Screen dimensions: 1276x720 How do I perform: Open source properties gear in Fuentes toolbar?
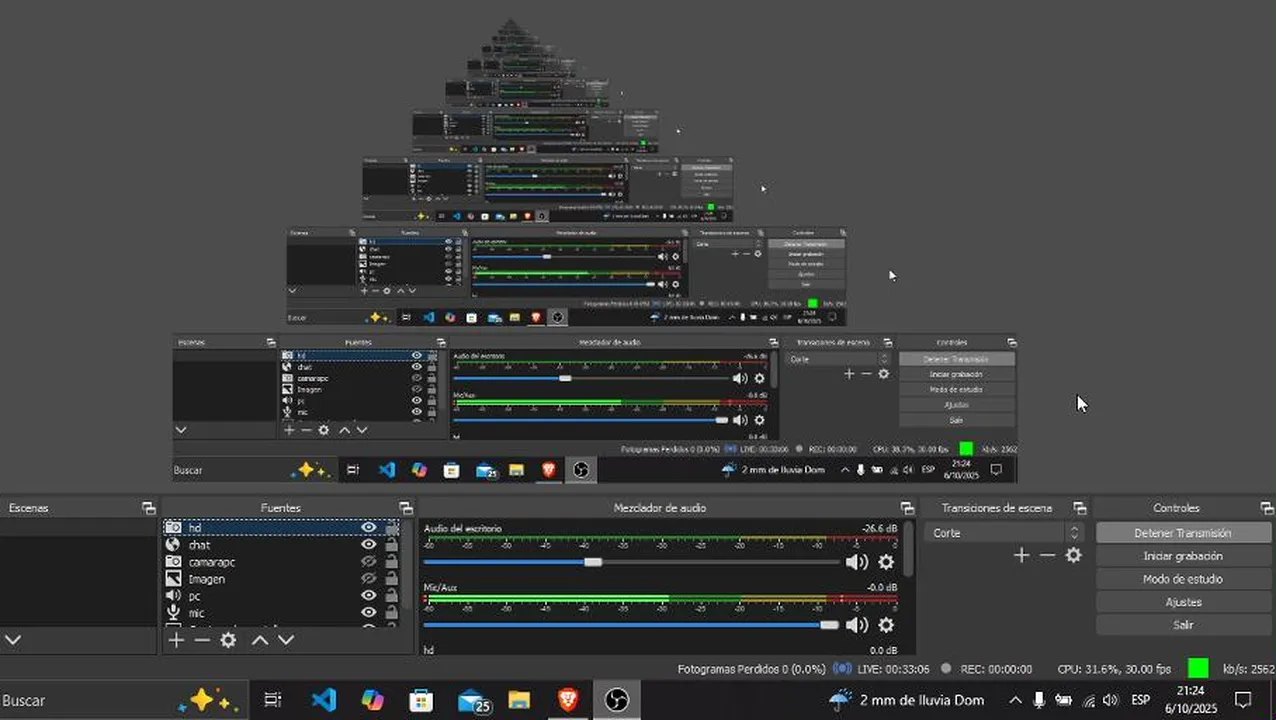(228, 640)
